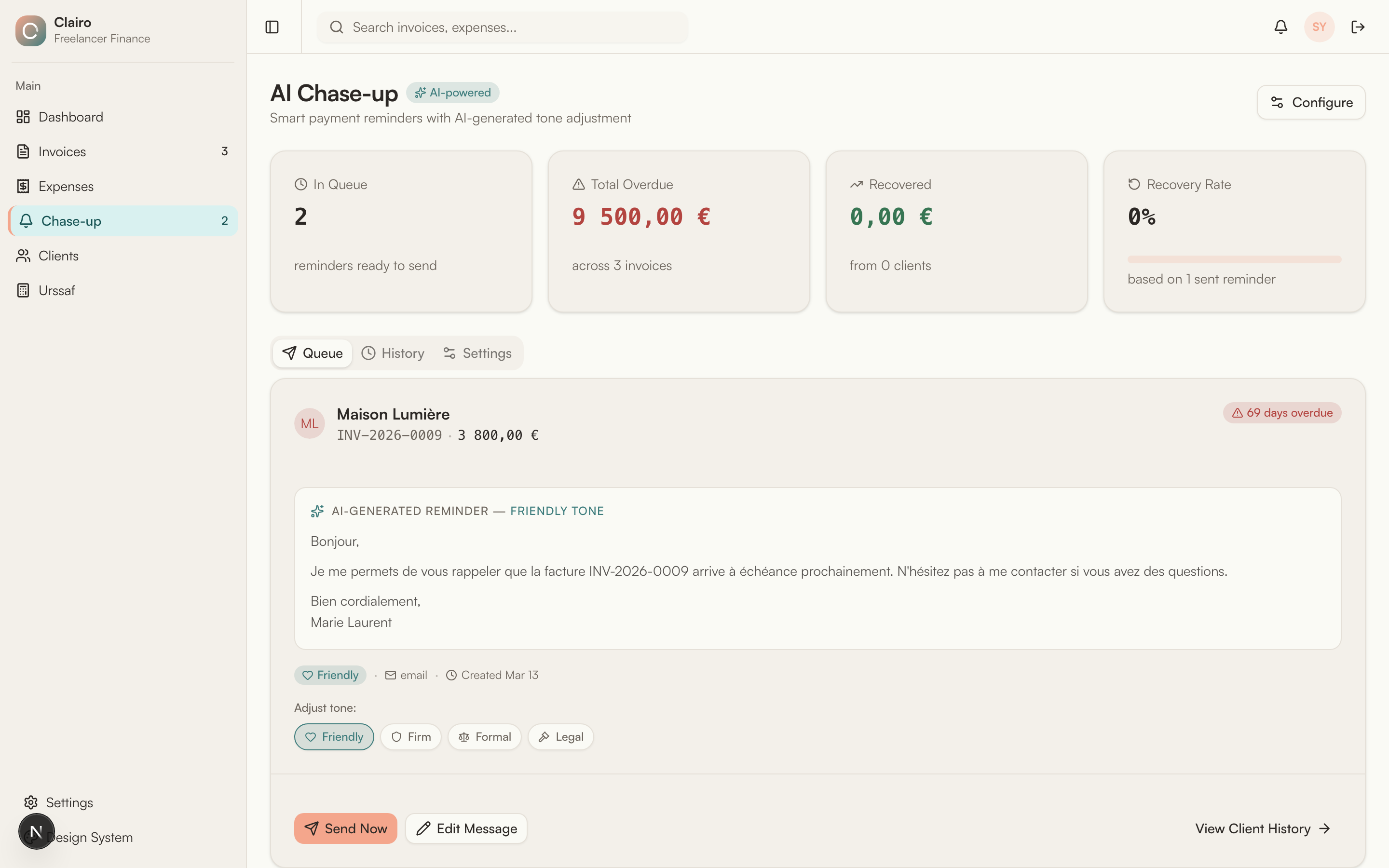
Task: Switch to the History tab
Action: (393, 353)
